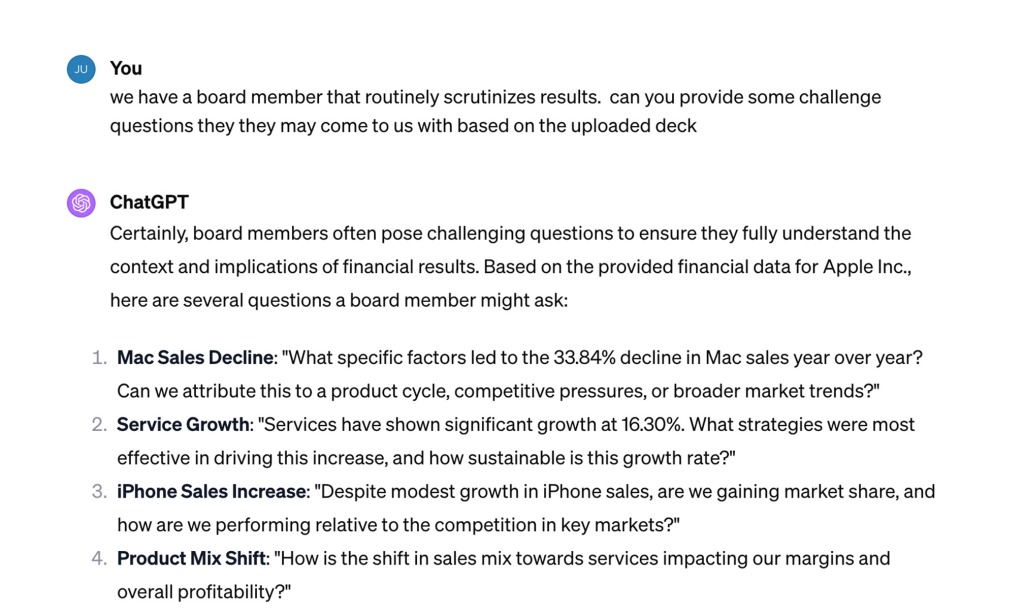Click the purple ChatGPT logo avatar
The height and width of the screenshot is (612, 1024).
point(81,203)
